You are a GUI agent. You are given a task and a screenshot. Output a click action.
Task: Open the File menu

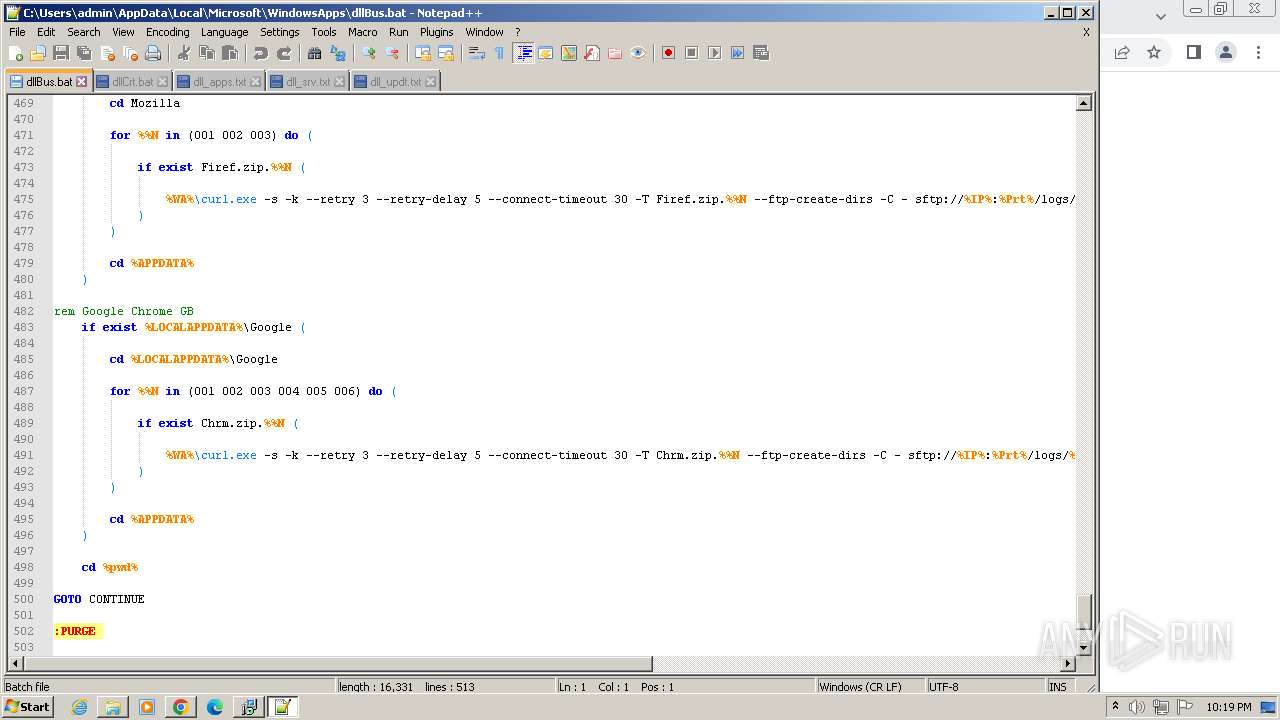17,32
